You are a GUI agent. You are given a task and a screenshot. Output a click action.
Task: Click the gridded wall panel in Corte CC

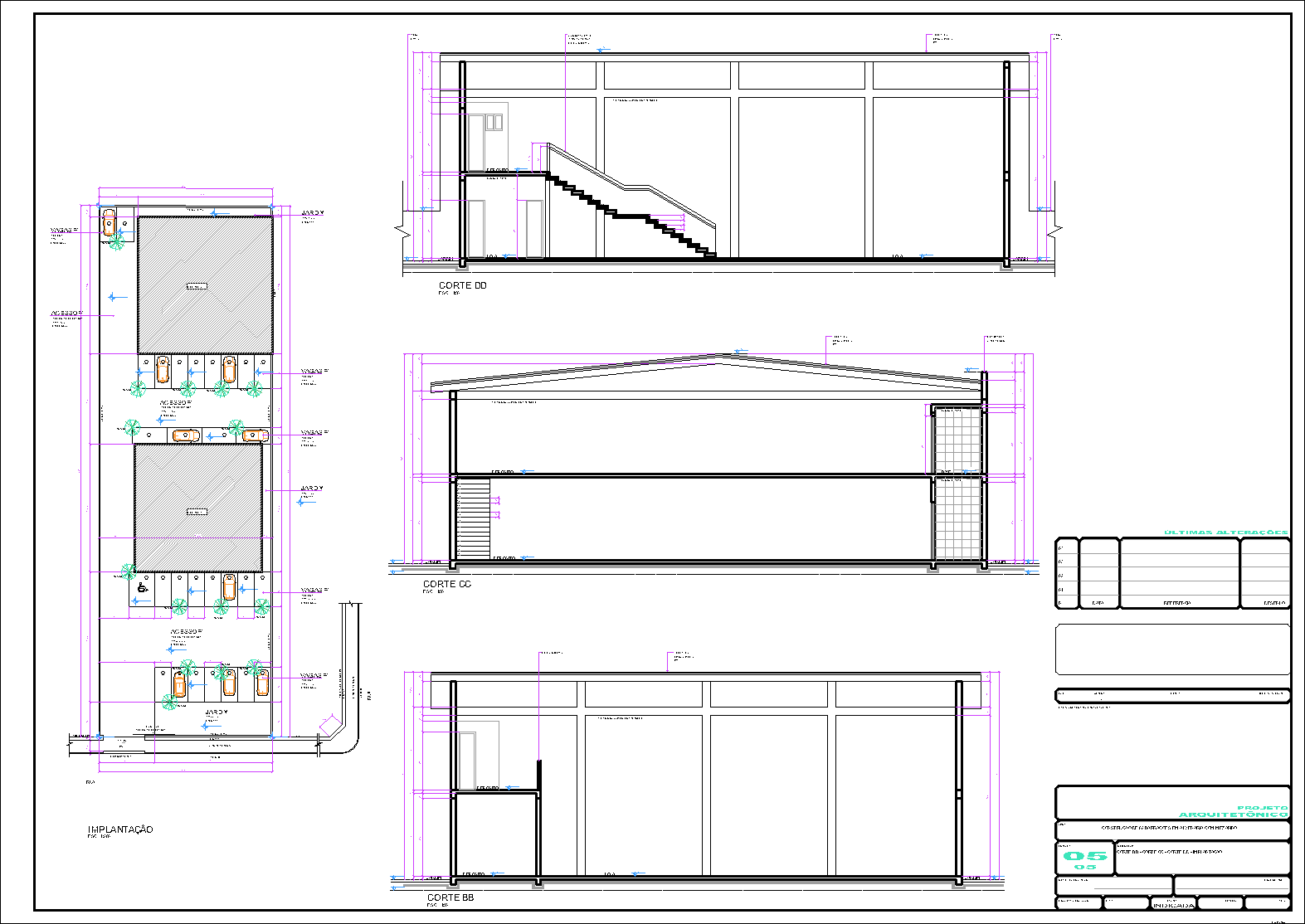point(957,483)
